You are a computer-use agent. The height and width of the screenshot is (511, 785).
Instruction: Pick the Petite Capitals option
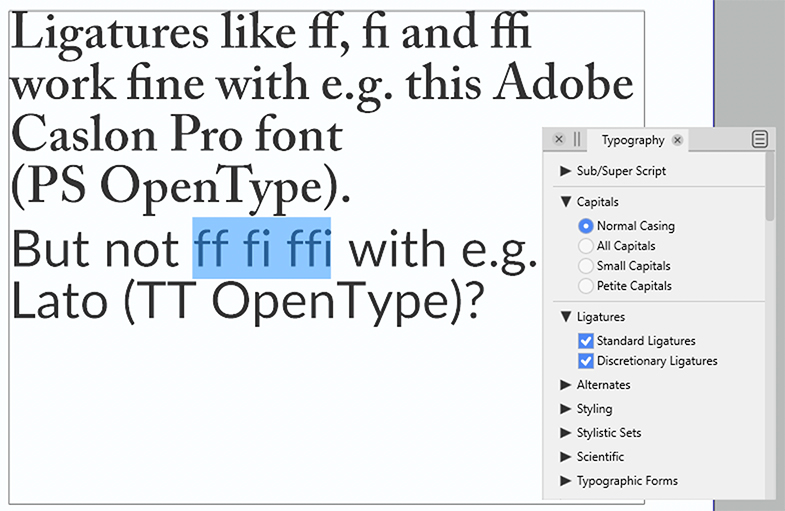(587, 286)
